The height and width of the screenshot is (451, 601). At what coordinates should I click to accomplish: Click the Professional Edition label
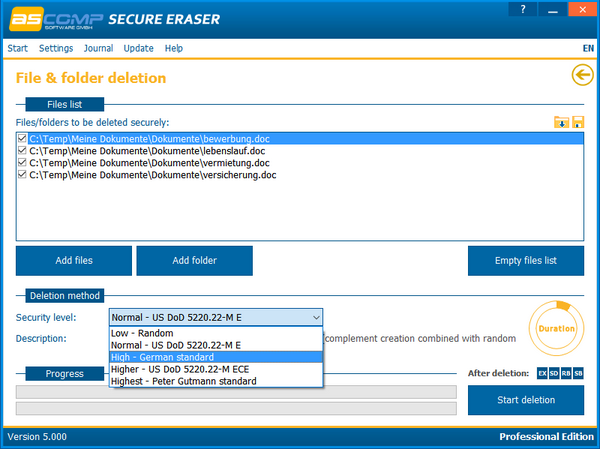point(547,437)
